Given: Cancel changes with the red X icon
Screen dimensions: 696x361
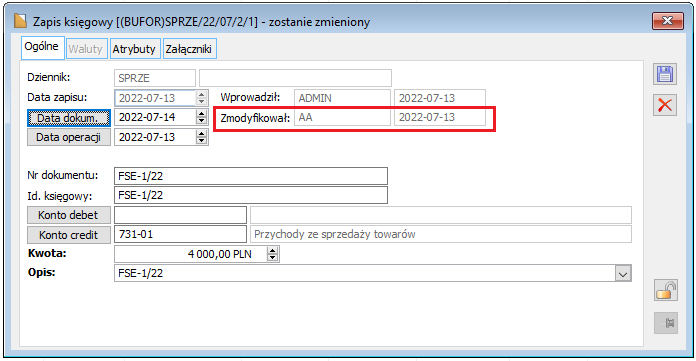Looking at the screenshot, I should [x=664, y=105].
